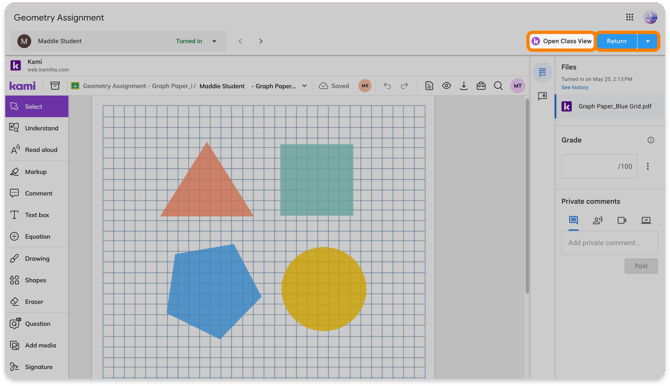Select the video comment tab
Image resolution: width=670 pixels, height=386 pixels.
(622, 220)
